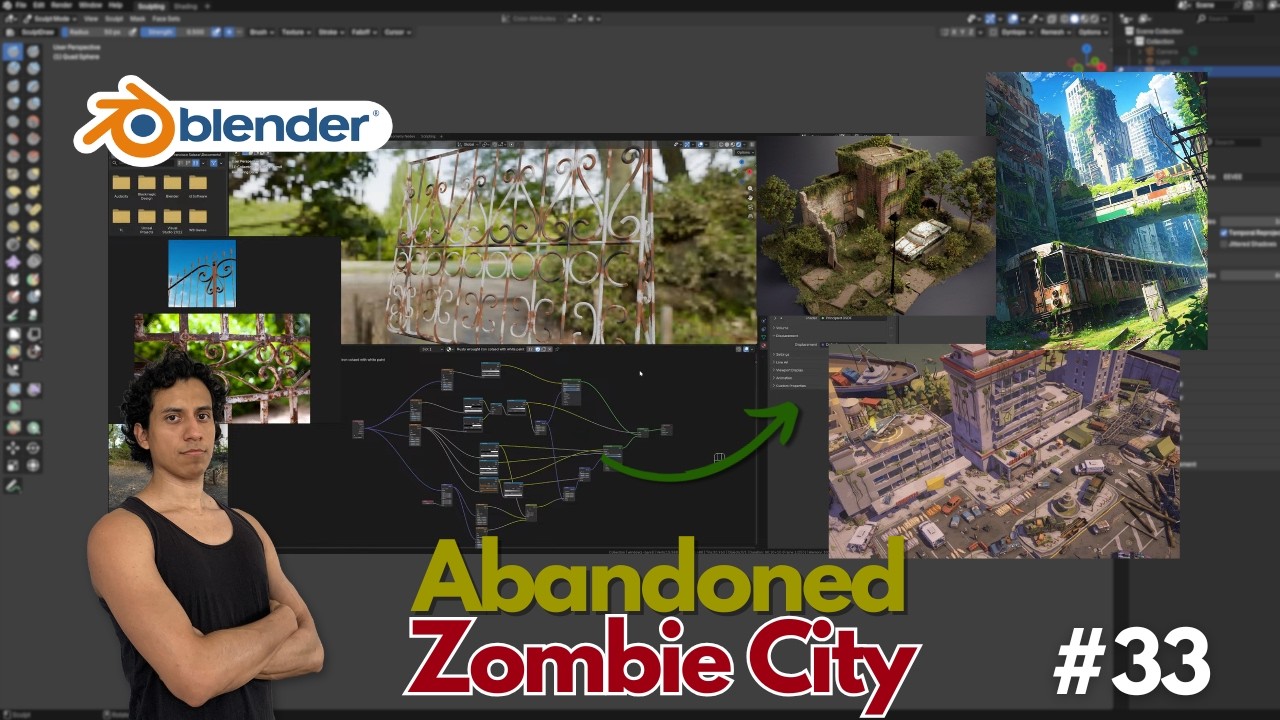
Task: Click the zoom magnifier icon in gate viewport
Action: tap(750, 188)
